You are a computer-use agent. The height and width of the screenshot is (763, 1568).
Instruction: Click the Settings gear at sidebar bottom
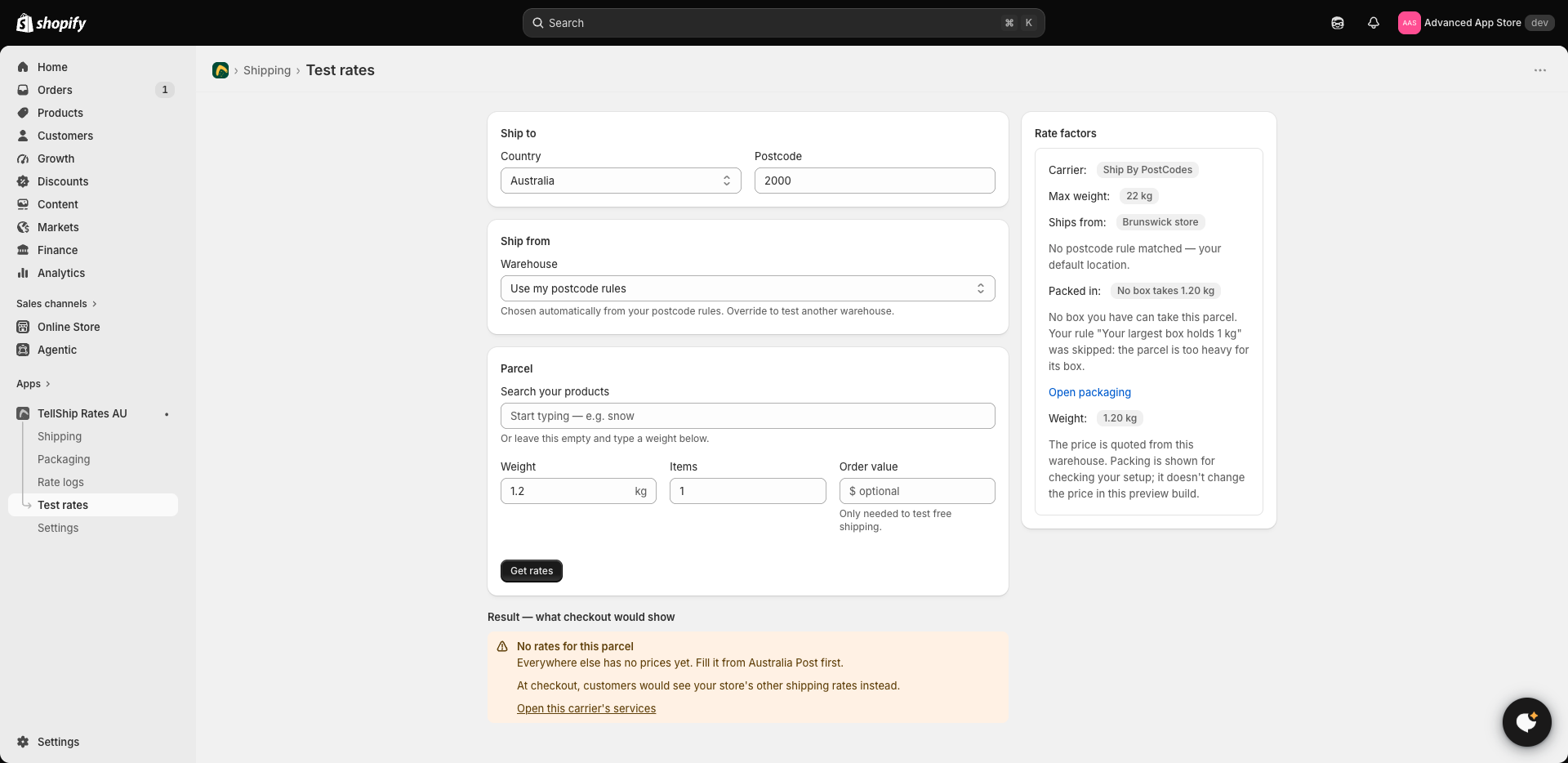[x=23, y=742]
